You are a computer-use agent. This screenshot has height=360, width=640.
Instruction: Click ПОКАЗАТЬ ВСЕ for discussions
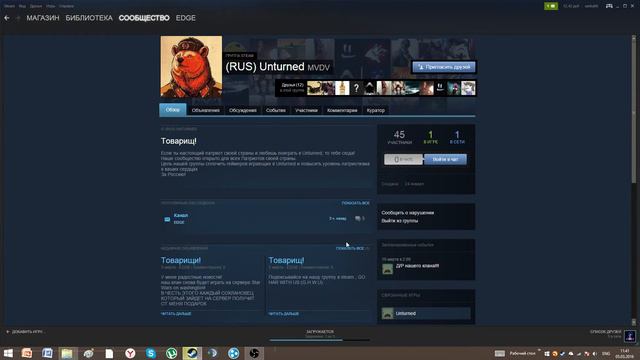(356, 203)
